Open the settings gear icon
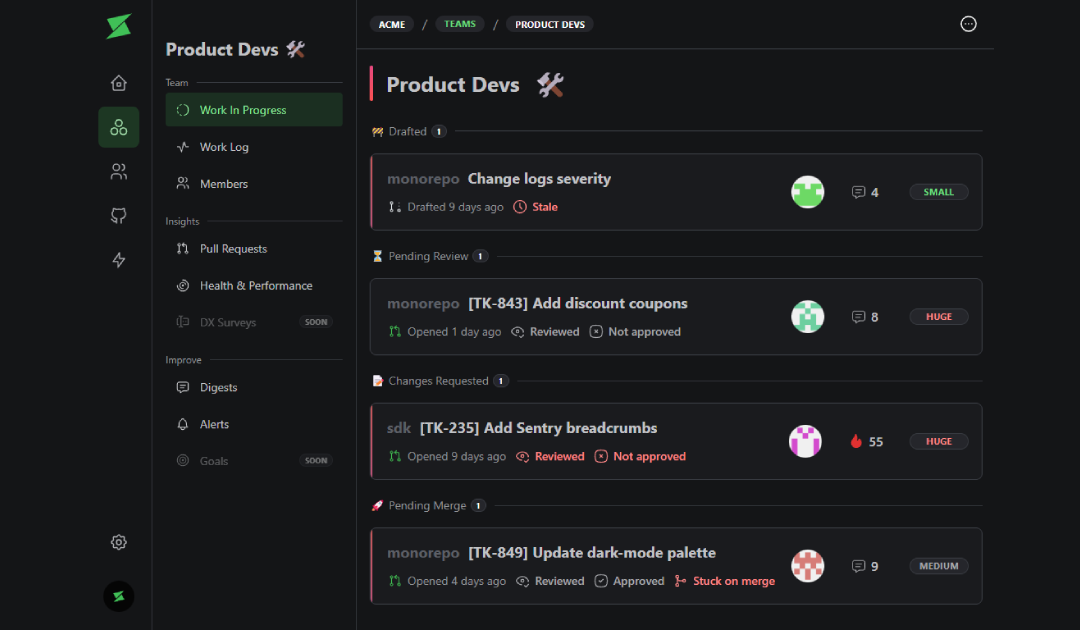 [x=119, y=542]
